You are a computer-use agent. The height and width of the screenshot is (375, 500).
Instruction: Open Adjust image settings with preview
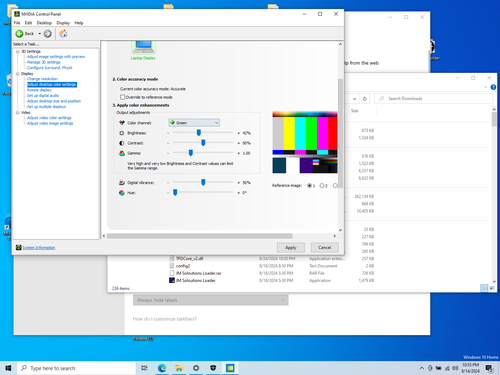pyautogui.click(x=56, y=57)
